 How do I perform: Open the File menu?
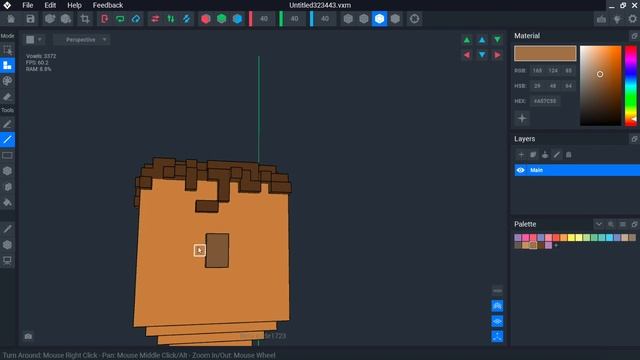click(x=28, y=5)
